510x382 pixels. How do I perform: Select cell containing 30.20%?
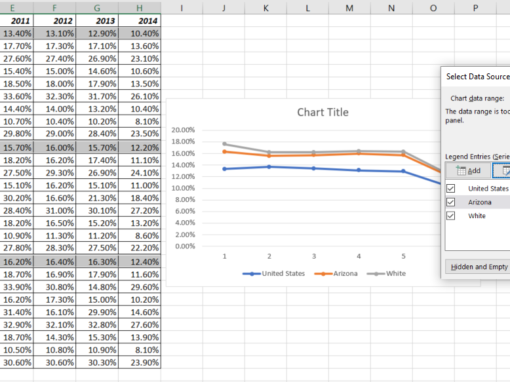17,198
